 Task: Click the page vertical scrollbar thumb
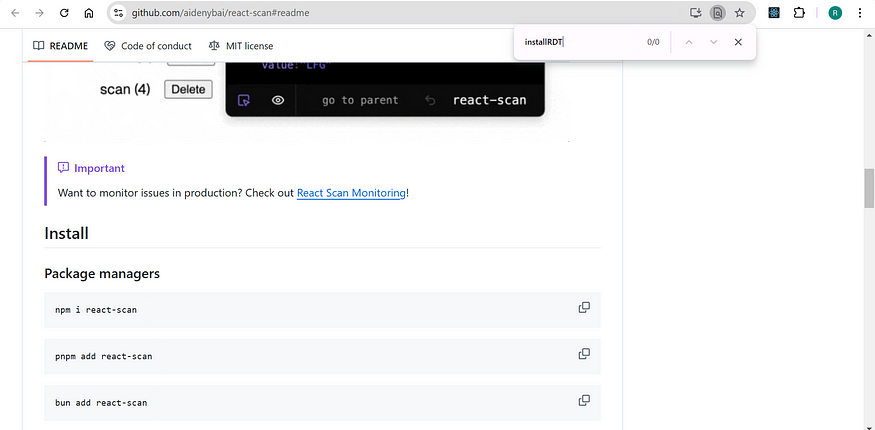click(x=869, y=188)
